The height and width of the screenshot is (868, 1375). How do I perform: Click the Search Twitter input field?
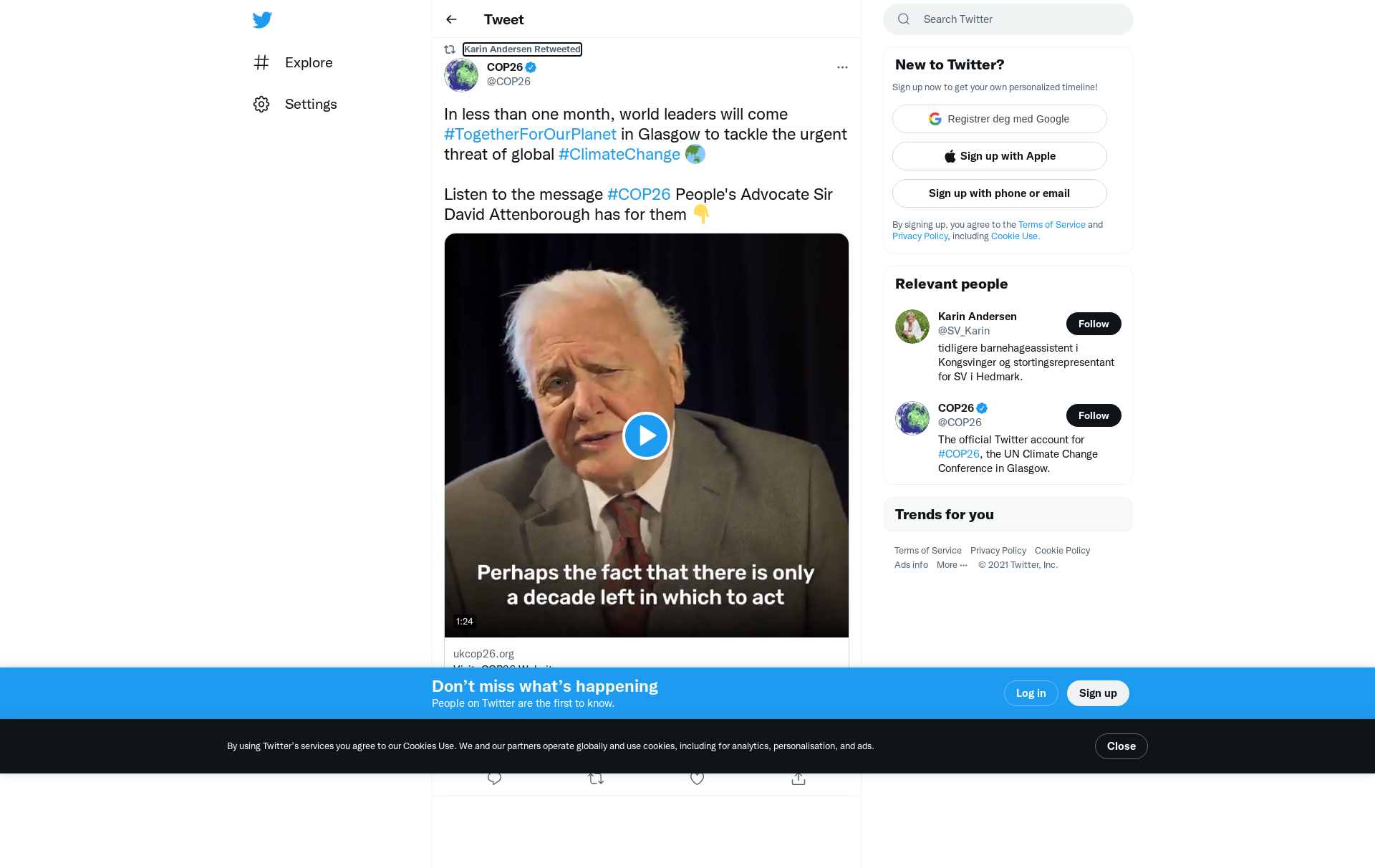pos(1017,19)
